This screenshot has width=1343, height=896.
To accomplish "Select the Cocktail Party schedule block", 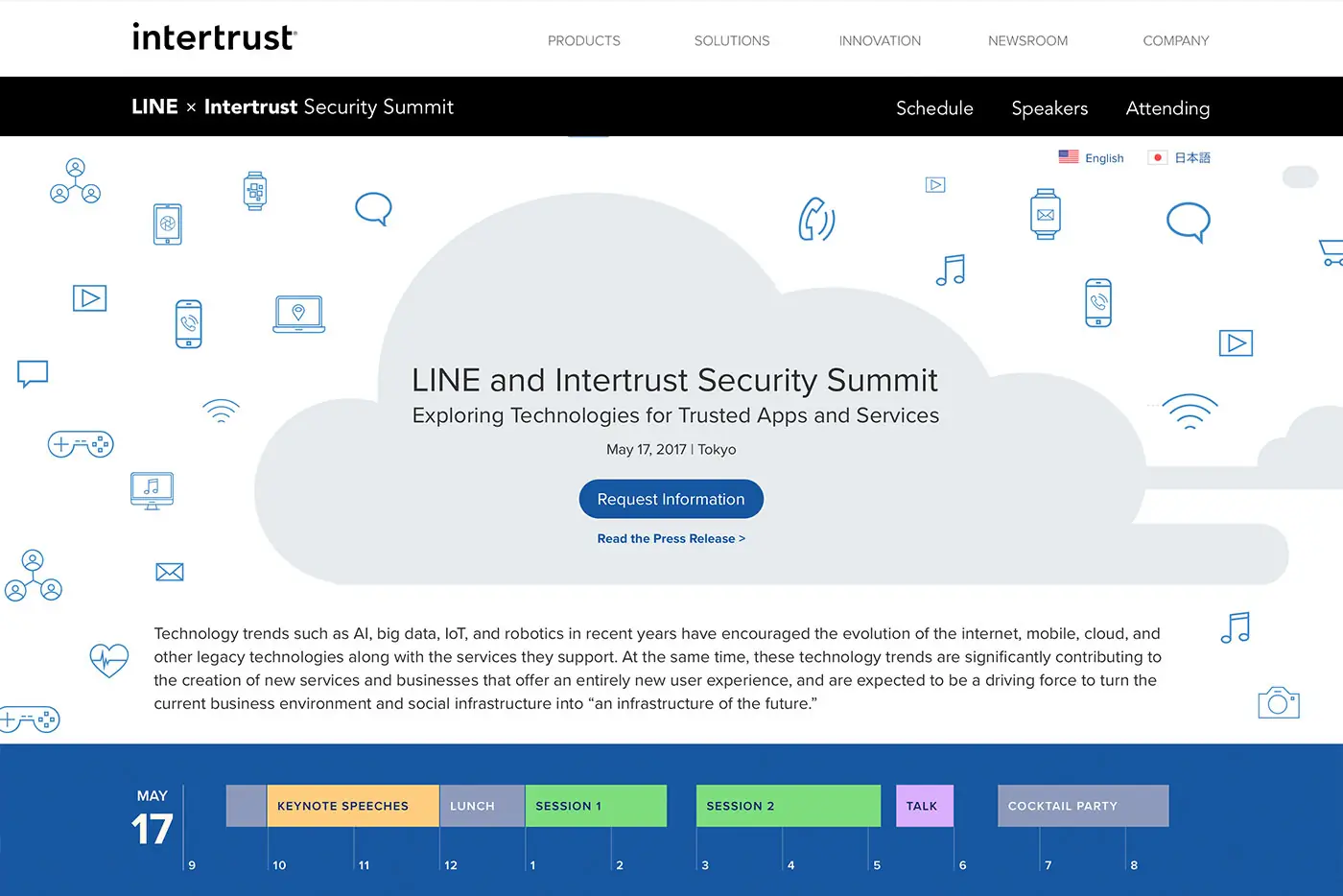I will (1083, 806).
